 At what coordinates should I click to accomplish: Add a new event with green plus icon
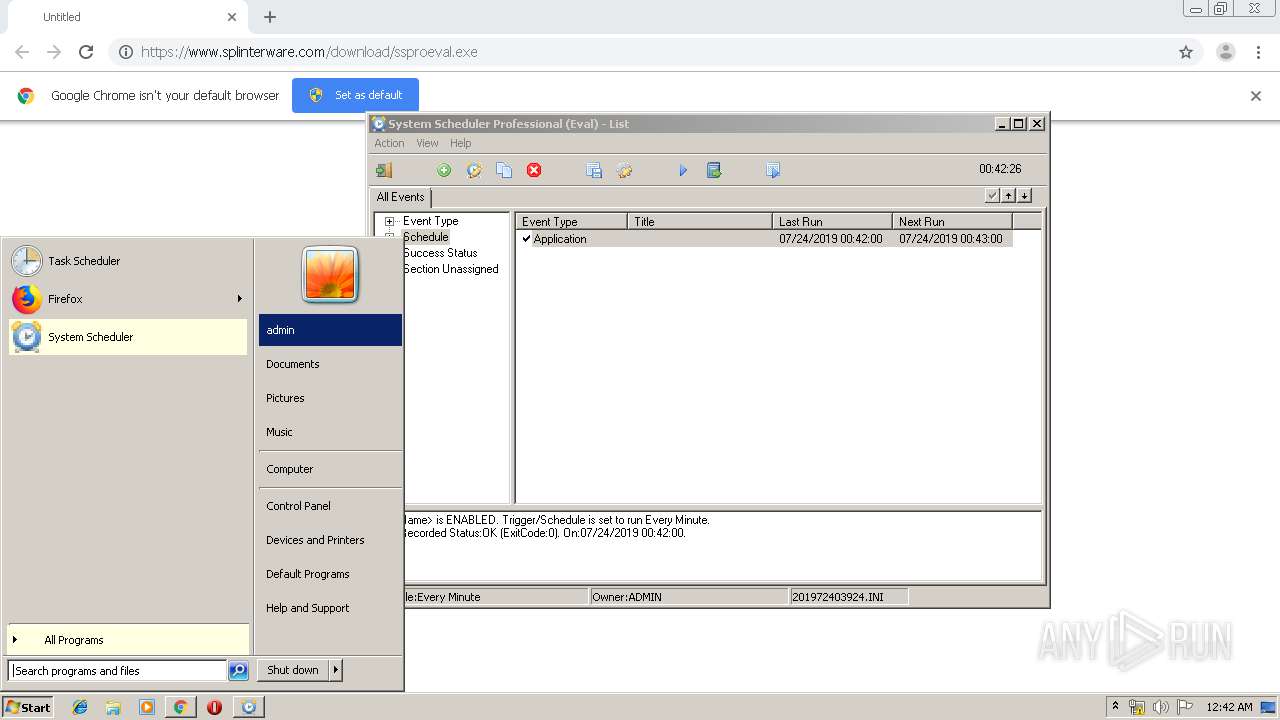click(444, 171)
